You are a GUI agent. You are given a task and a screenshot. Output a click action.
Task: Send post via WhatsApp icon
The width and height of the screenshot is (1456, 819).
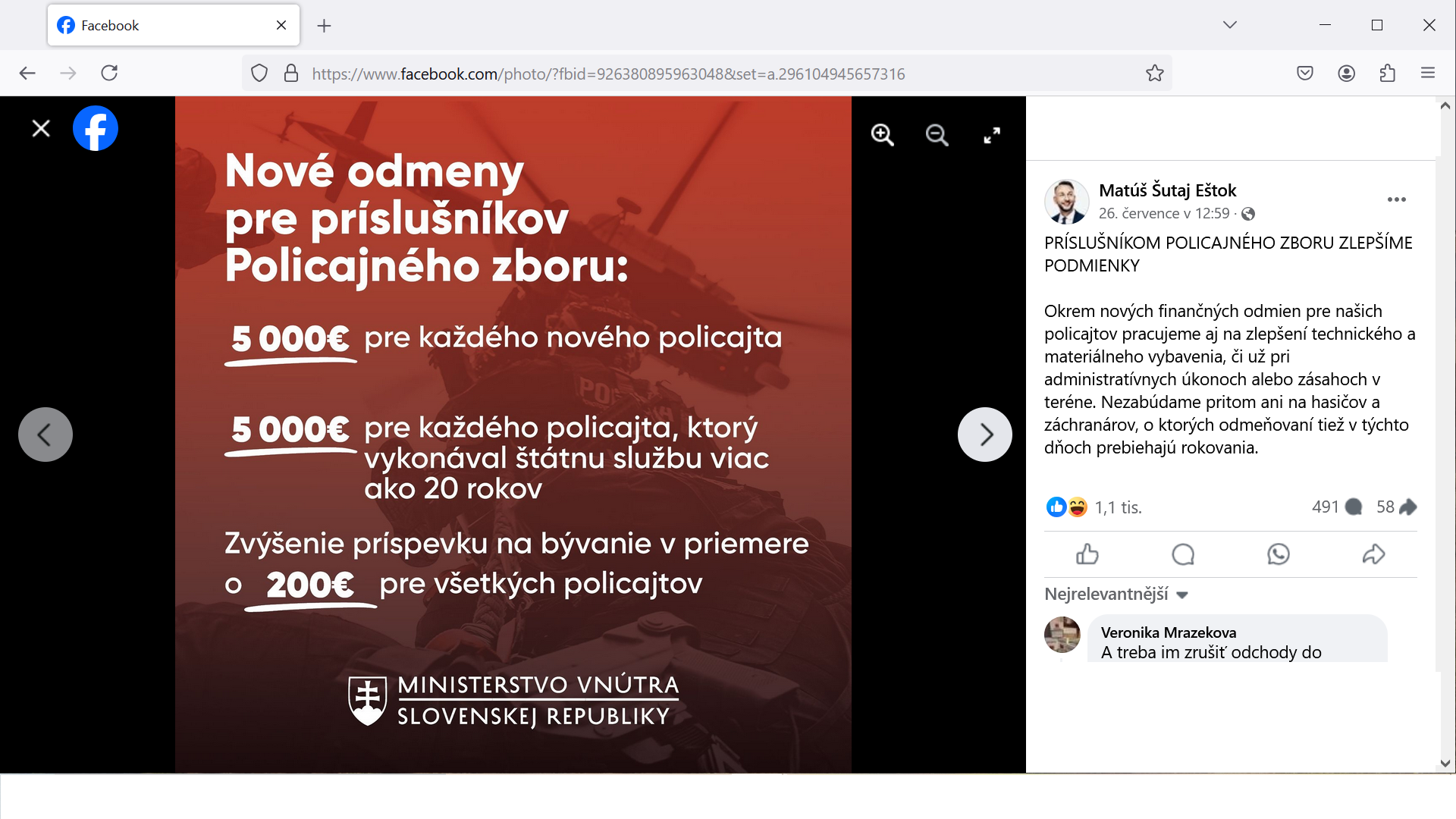(x=1279, y=554)
